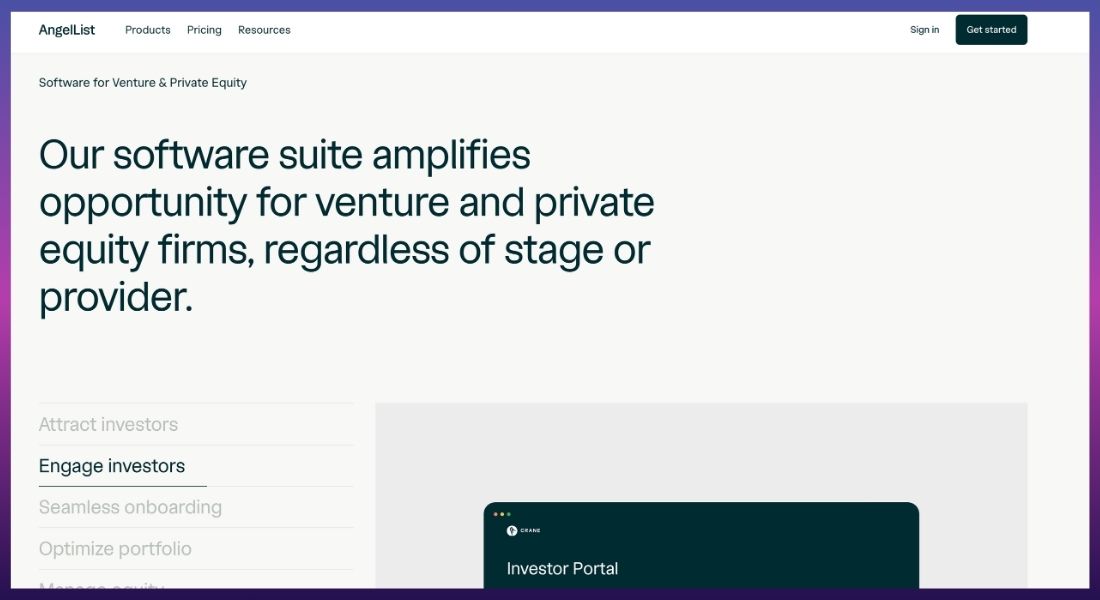Select the Attract investors tab
Viewport: 1100px width, 600px height.
click(x=108, y=425)
